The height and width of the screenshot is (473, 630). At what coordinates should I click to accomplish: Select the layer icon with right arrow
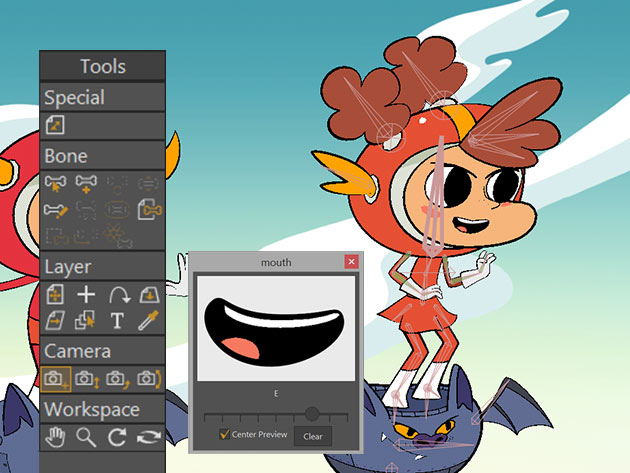[x=55, y=321]
